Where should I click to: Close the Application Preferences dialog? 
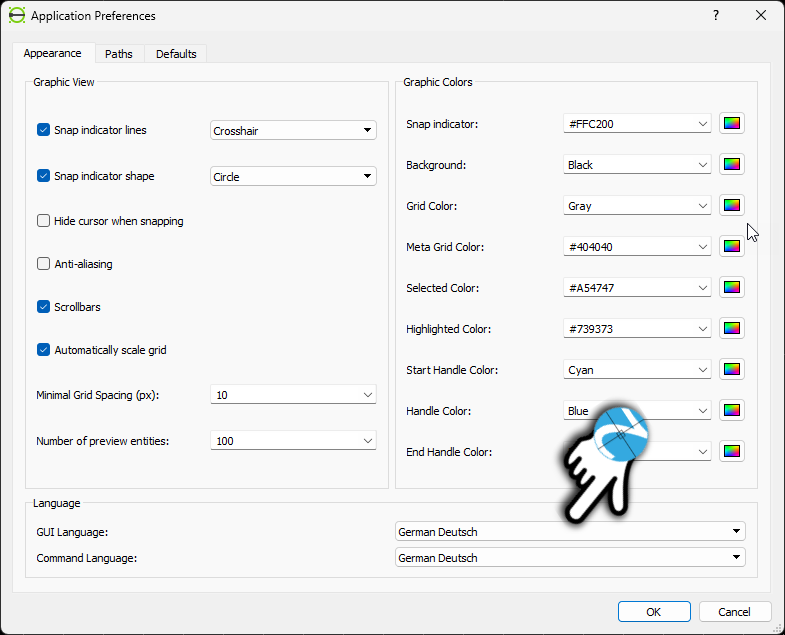click(x=760, y=16)
